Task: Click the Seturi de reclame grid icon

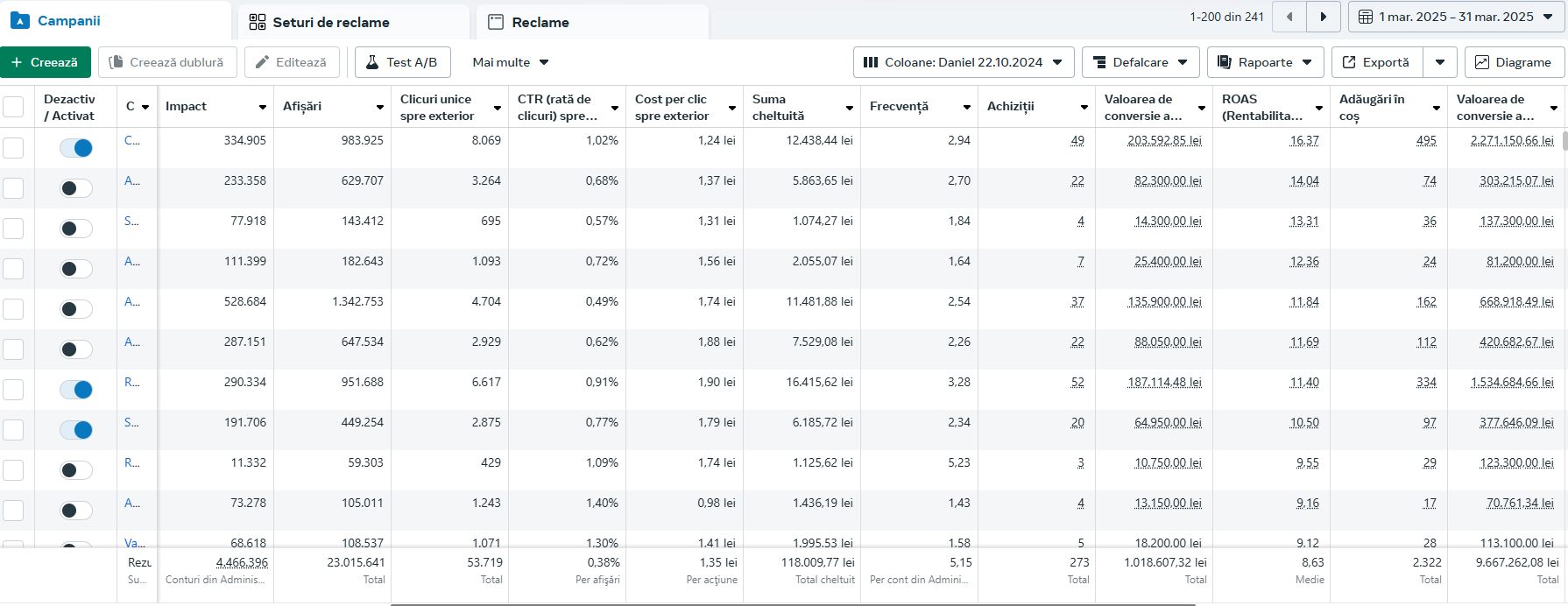Action: 258,22
